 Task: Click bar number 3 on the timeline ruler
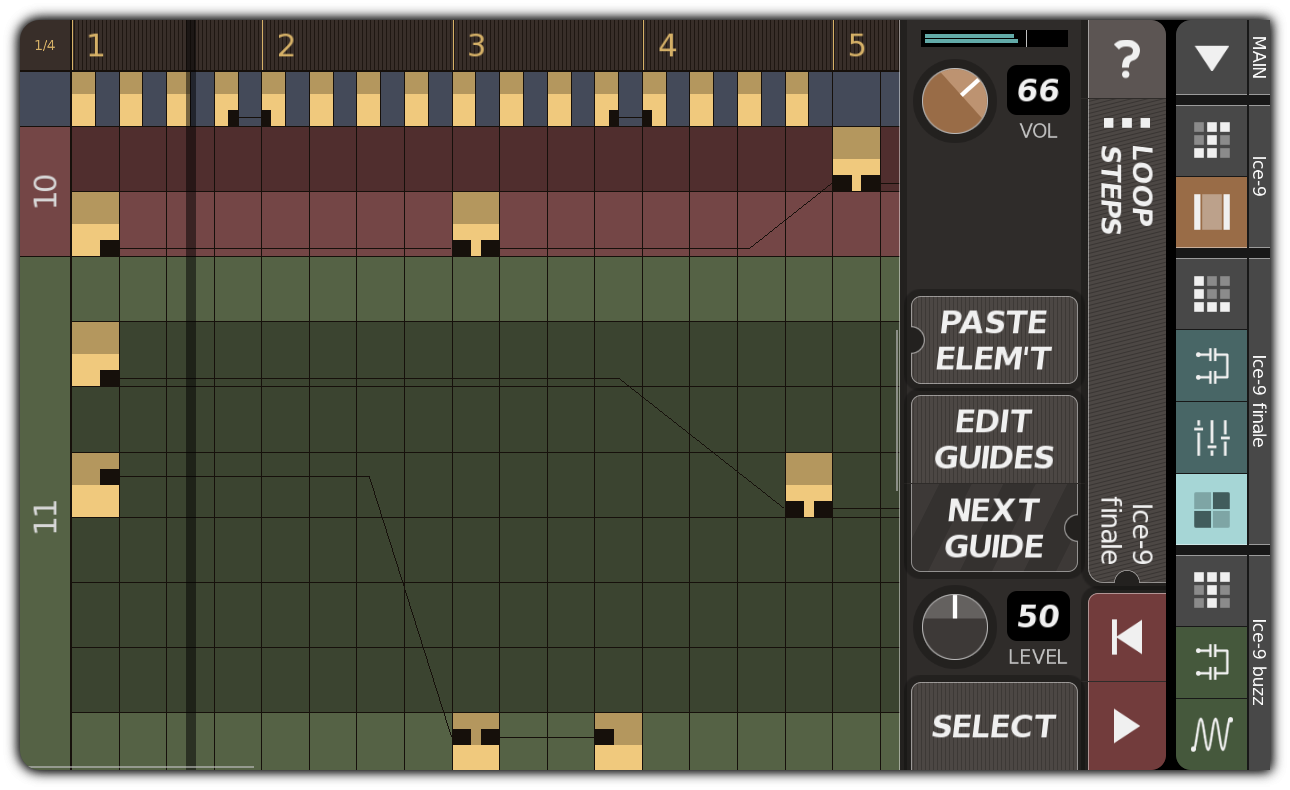[475, 44]
